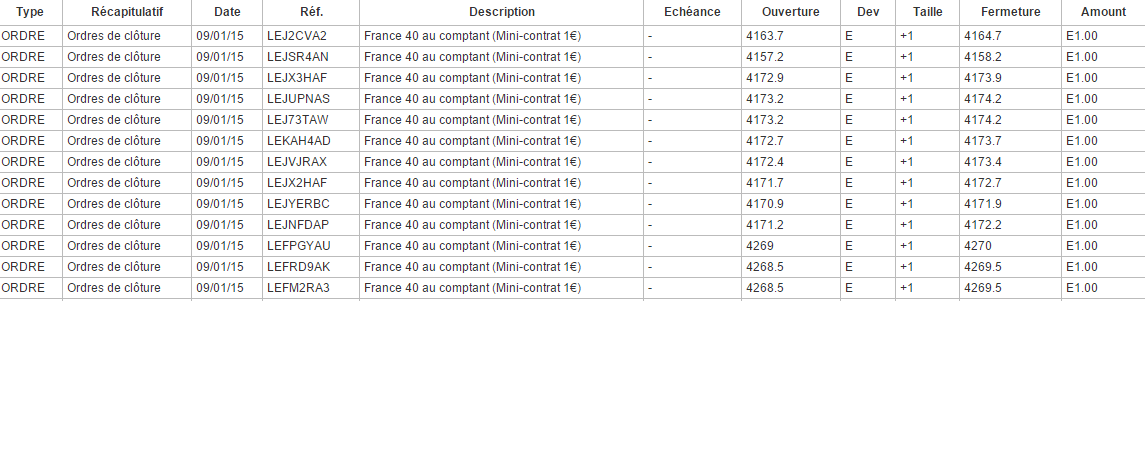Select the Taille column header
The image size is (1145, 459).
pos(927,12)
